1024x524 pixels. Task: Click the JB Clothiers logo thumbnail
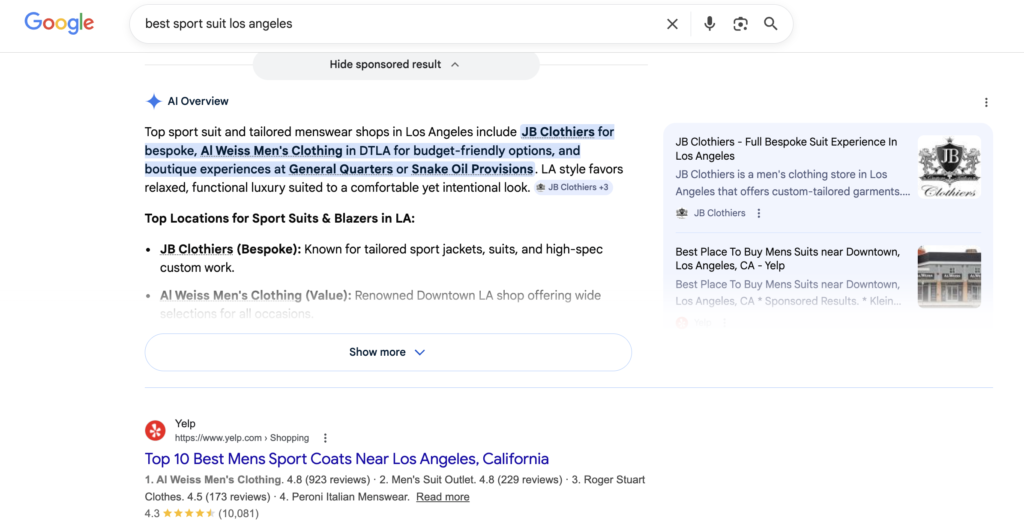pos(949,167)
